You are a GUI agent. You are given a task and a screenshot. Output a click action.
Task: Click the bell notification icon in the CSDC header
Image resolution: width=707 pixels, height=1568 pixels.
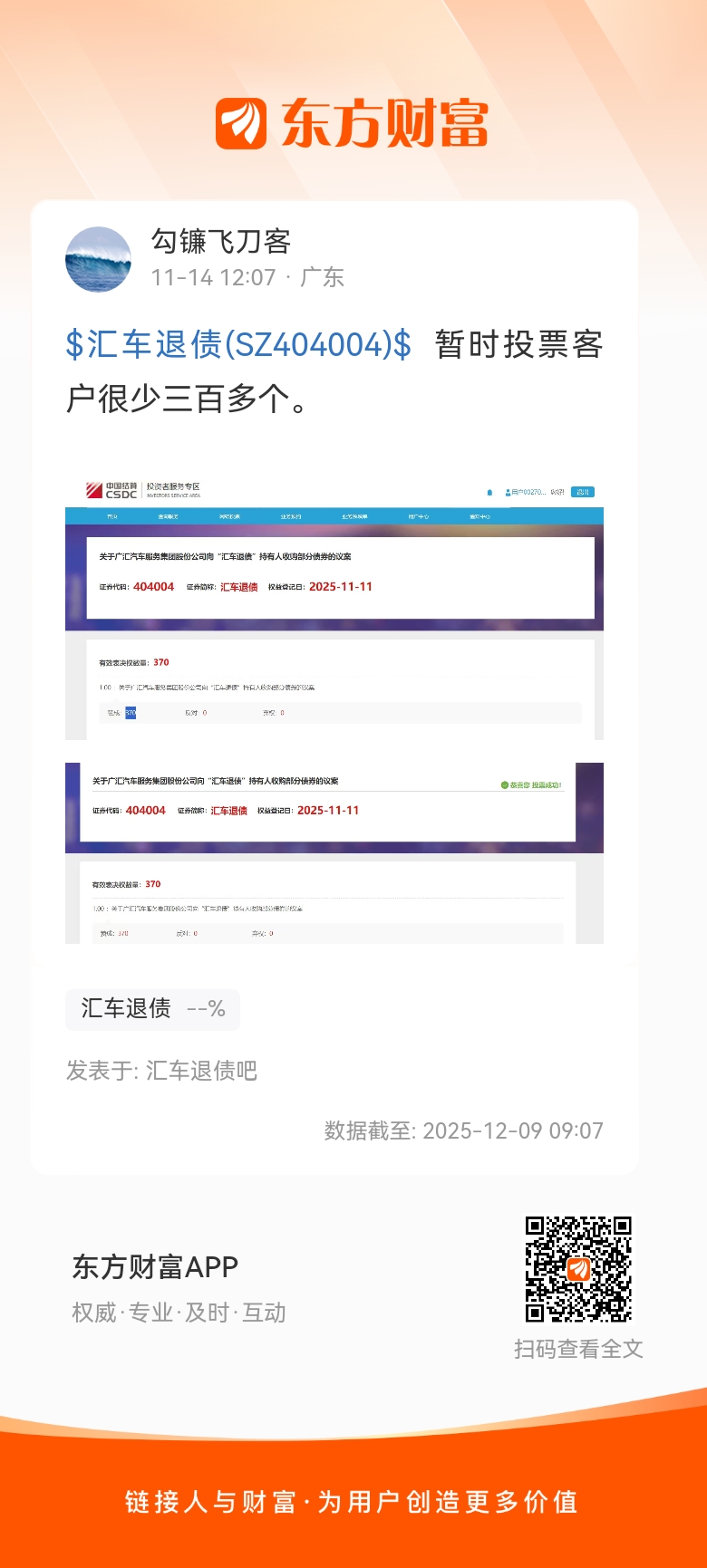click(x=489, y=493)
